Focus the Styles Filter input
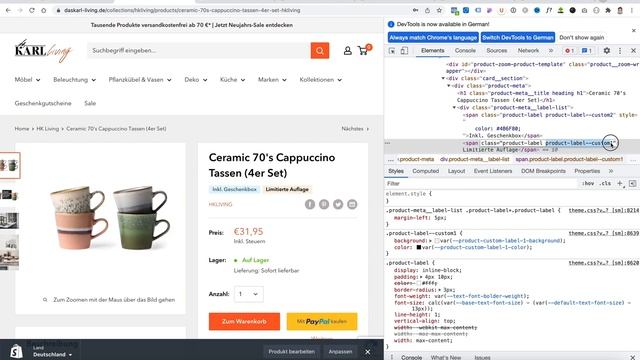 coord(481,184)
